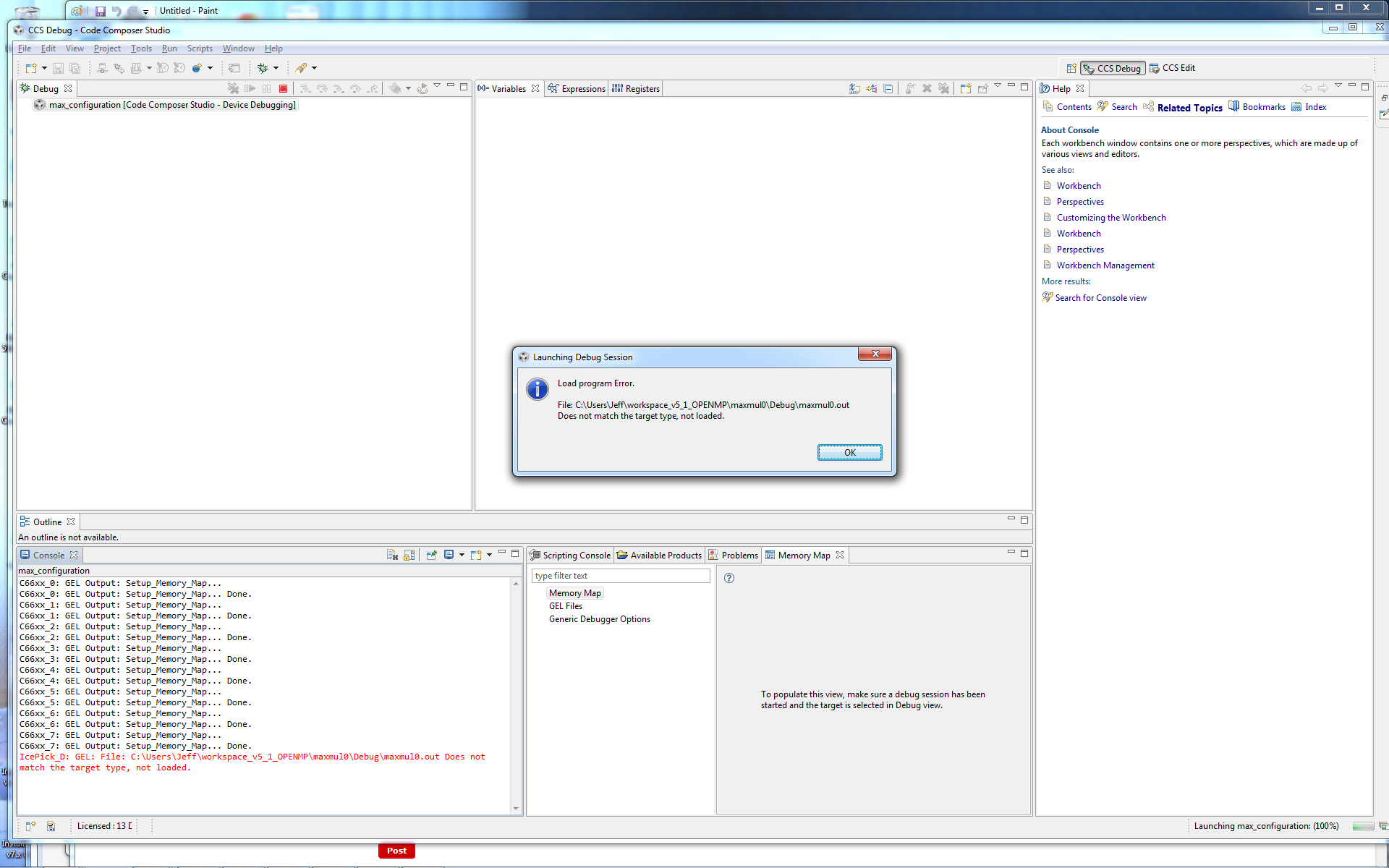1389x868 pixels.
Task: Open the Debug launch dropdown arrow
Action: [x=276, y=68]
